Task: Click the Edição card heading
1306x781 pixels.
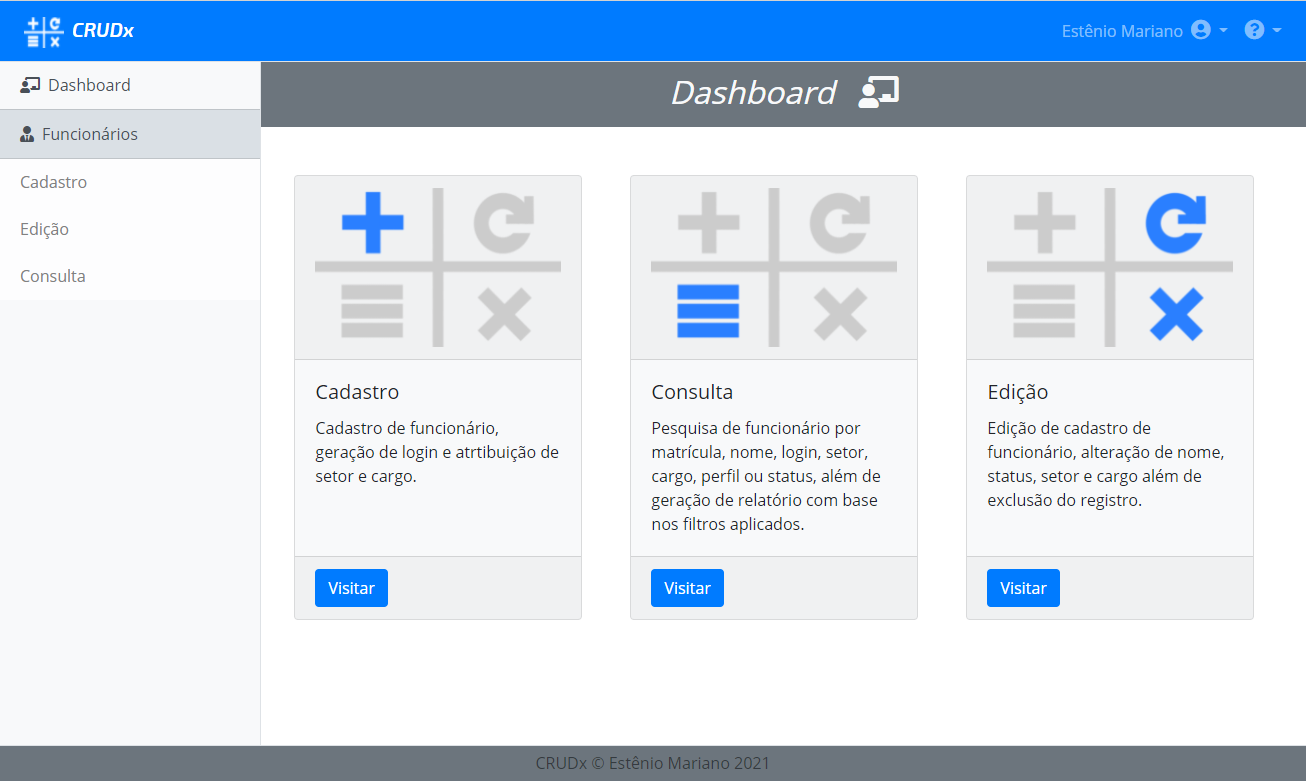Action: [1018, 392]
